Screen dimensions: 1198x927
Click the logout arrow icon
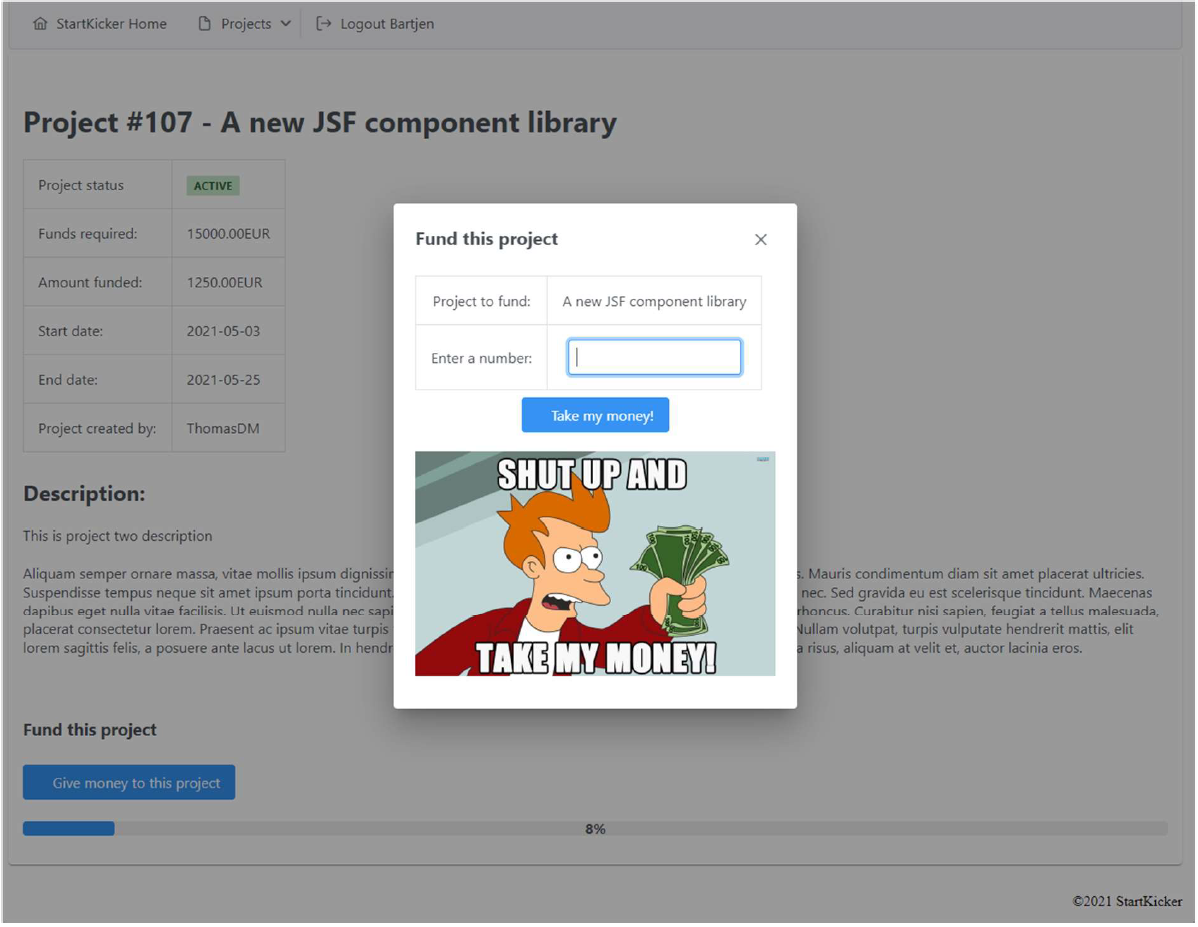coord(324,24)
